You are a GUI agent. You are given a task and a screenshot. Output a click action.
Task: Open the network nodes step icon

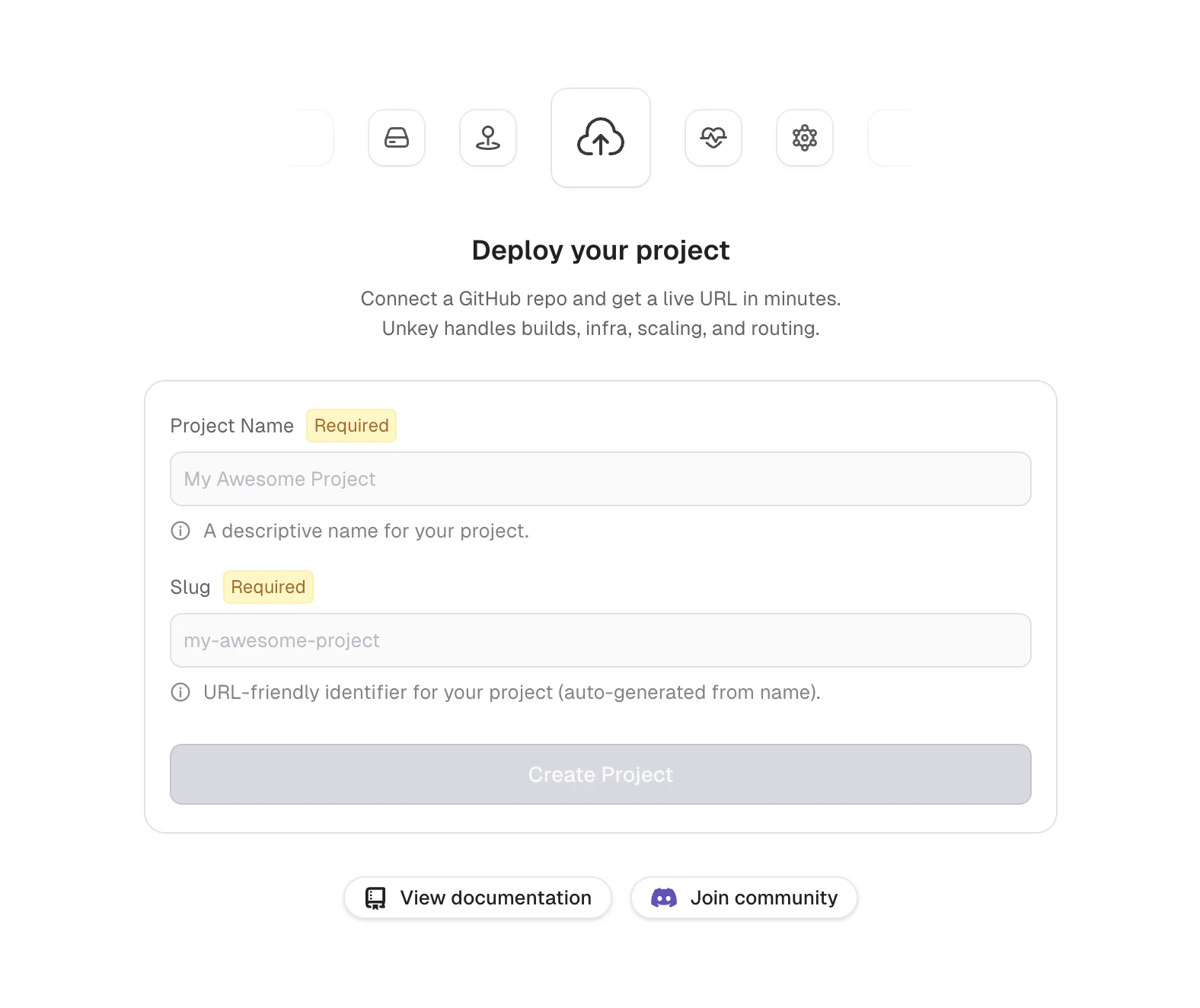(x=805, y=138)
